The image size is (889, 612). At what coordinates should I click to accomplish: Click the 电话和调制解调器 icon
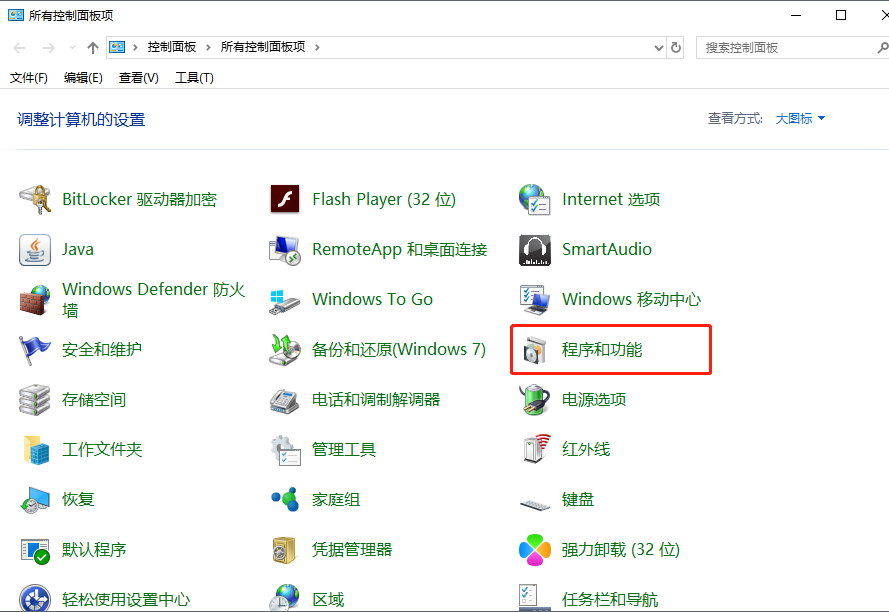[x=285, y=401]
